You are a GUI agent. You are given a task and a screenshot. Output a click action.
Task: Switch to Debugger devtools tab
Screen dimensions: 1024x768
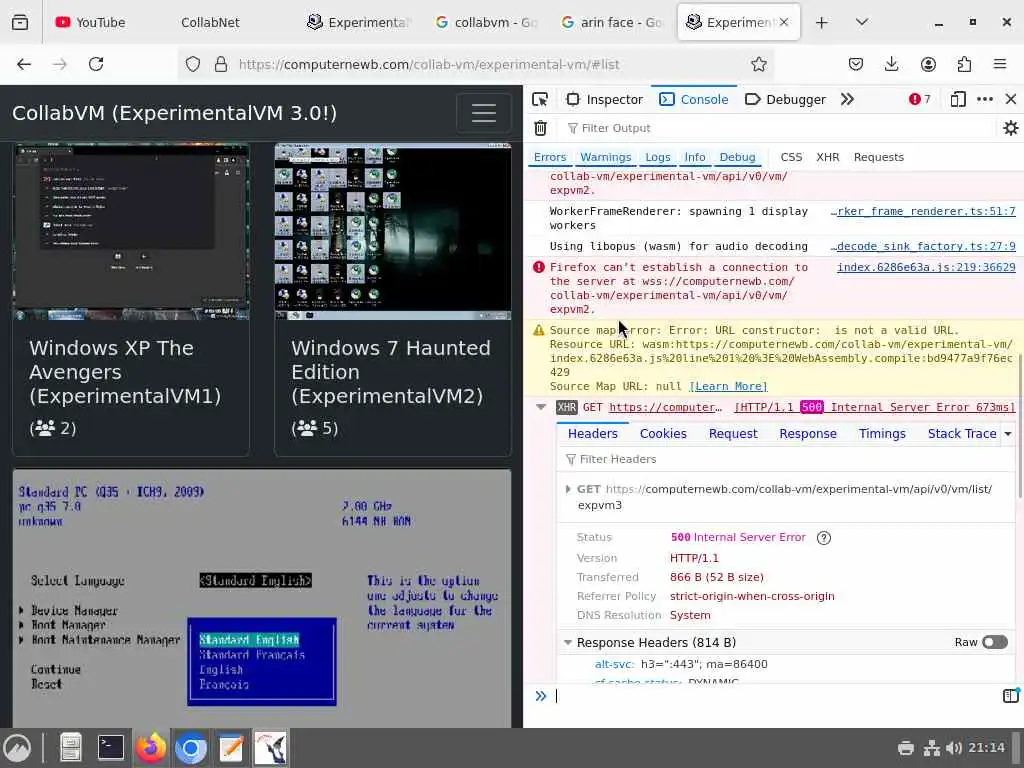[x=785, y=99]
